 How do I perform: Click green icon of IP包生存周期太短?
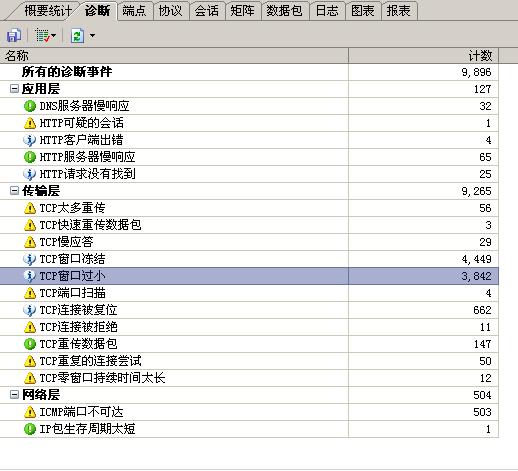30,429
